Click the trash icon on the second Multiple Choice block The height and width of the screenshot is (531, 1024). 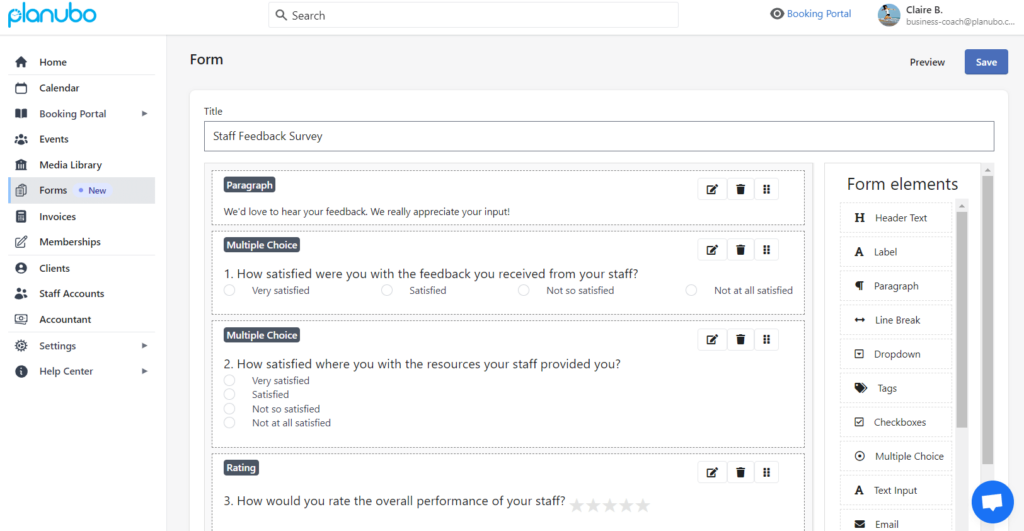coord(740,340)
